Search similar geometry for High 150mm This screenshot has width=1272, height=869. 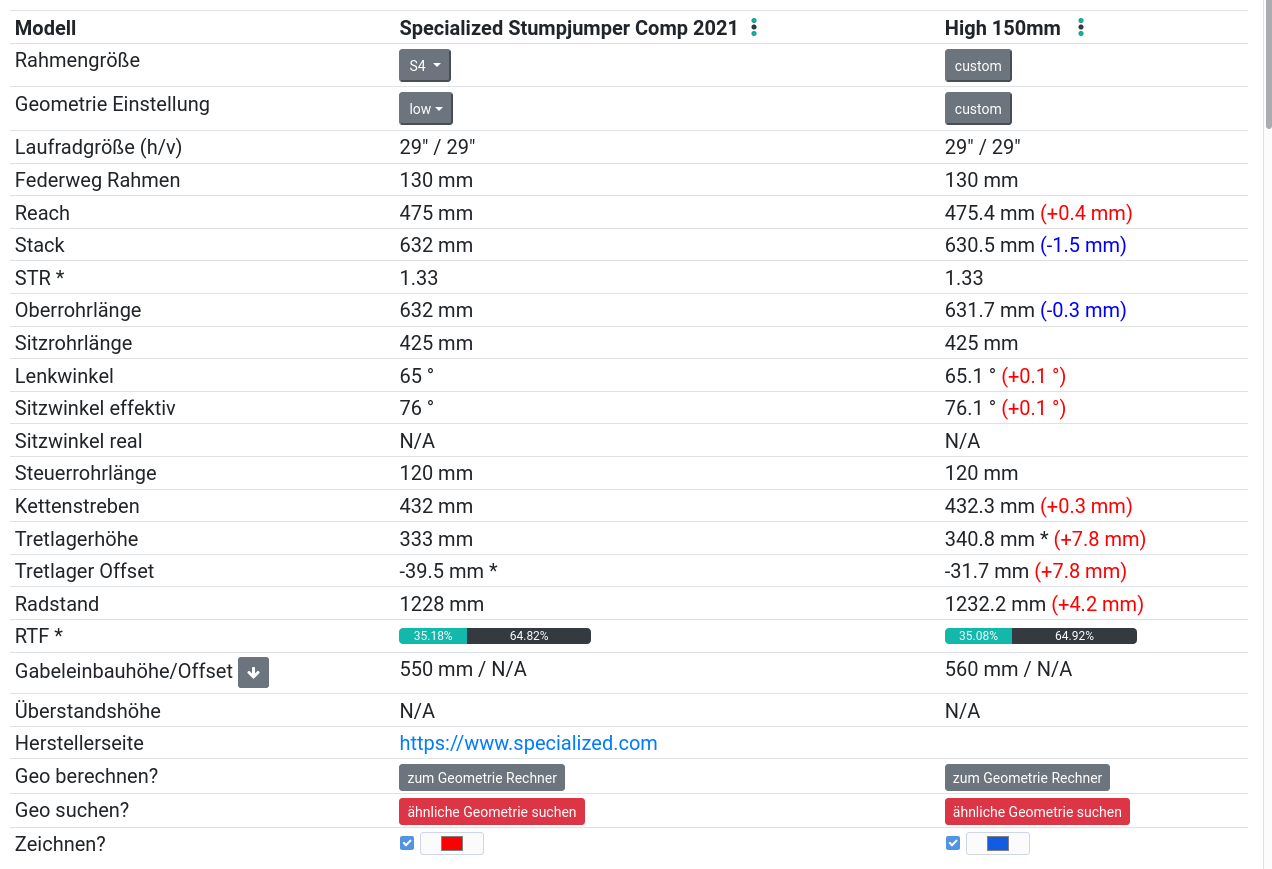(1037, 812)
